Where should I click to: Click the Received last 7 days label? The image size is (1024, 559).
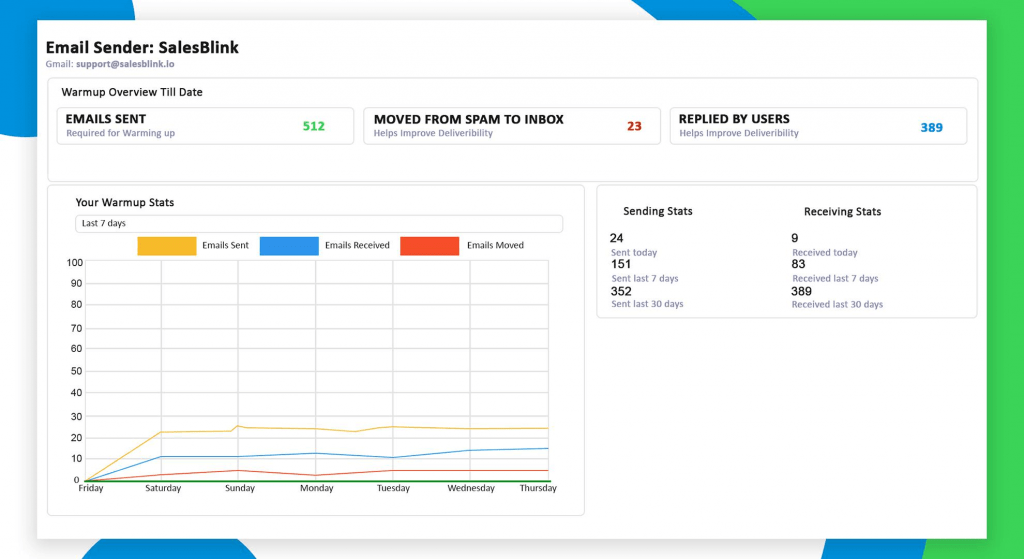click(x=835, y=278)
